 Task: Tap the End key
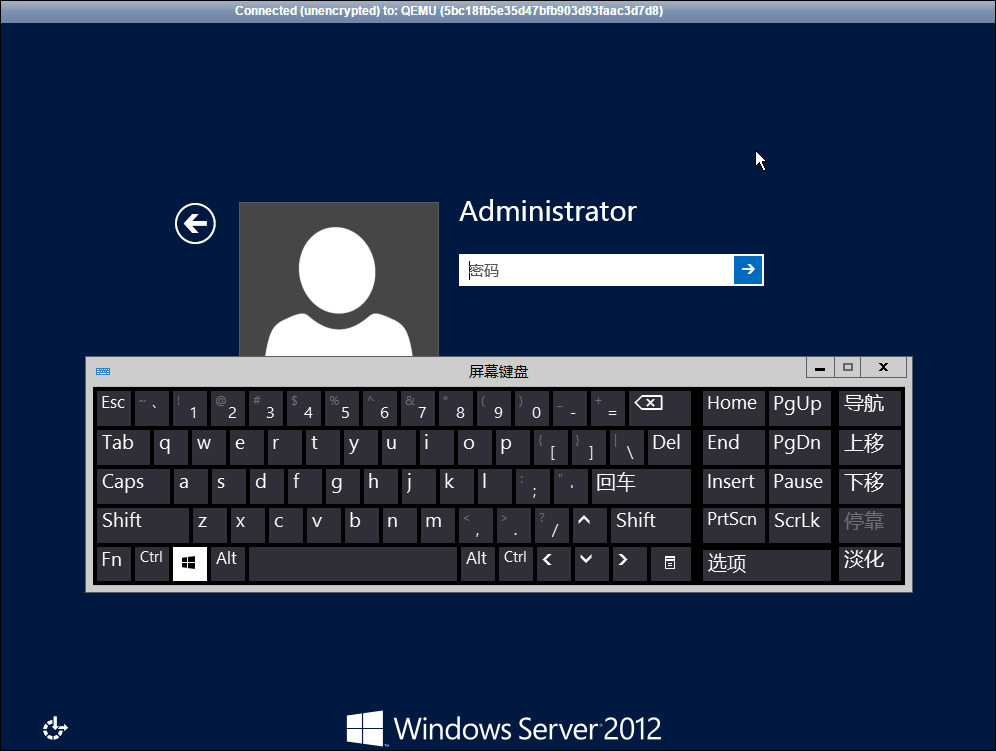pyautogui.click(x=734, y=447)
